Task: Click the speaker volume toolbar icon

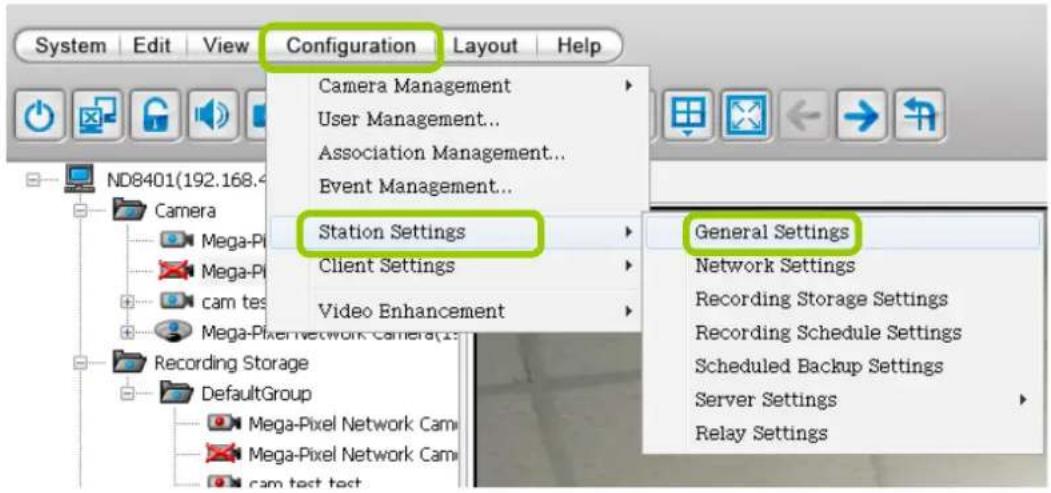Action: point(212,115)
